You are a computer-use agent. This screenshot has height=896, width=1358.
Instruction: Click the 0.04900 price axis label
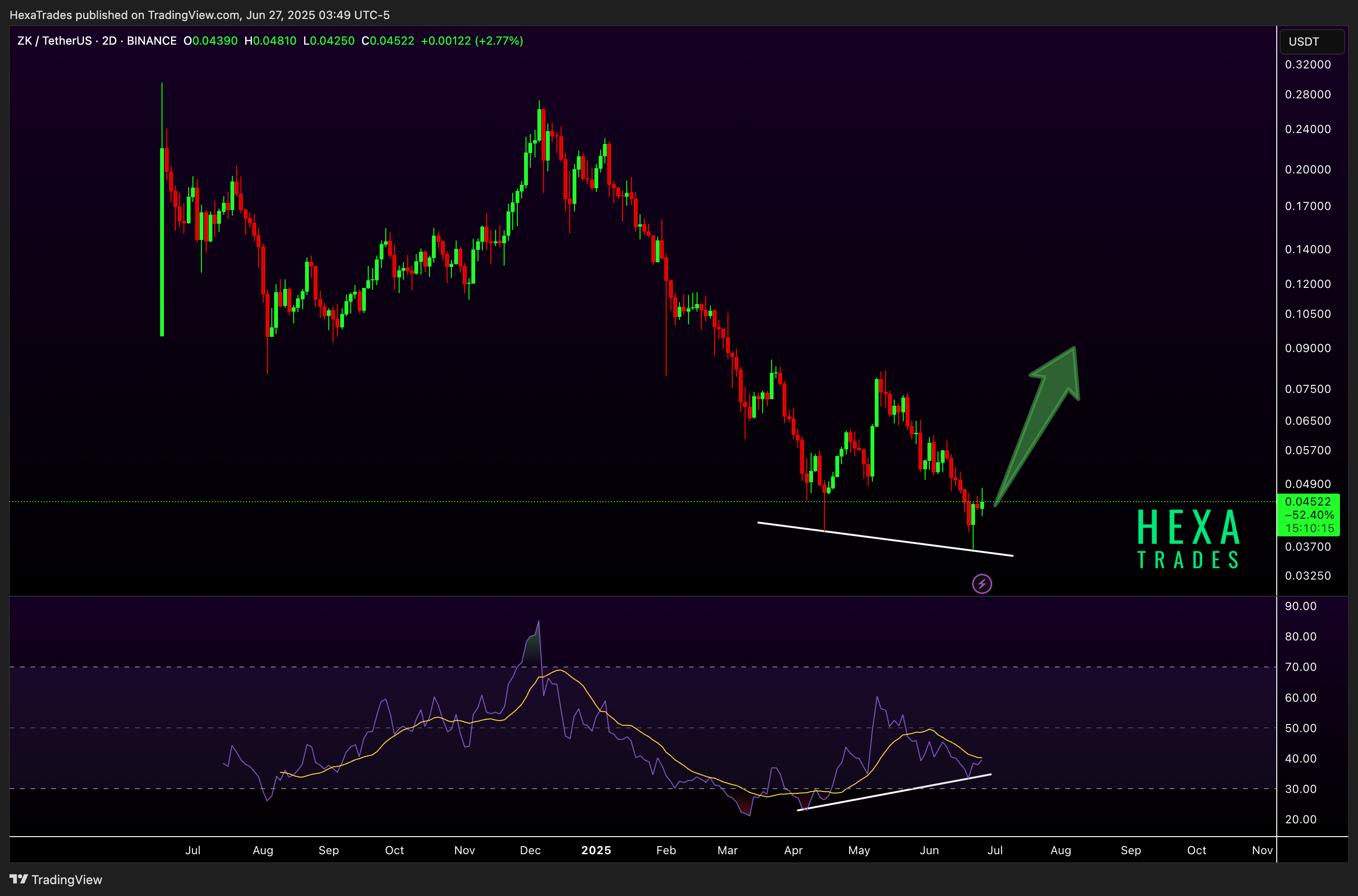tap(1308, 484)
